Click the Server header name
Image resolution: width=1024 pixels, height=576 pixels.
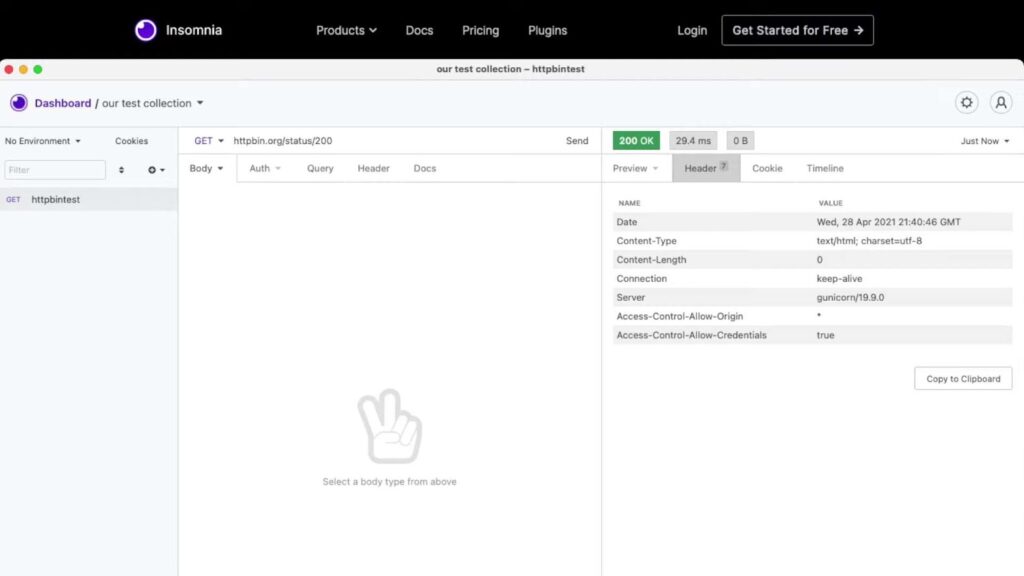click(x=630, y=298)
